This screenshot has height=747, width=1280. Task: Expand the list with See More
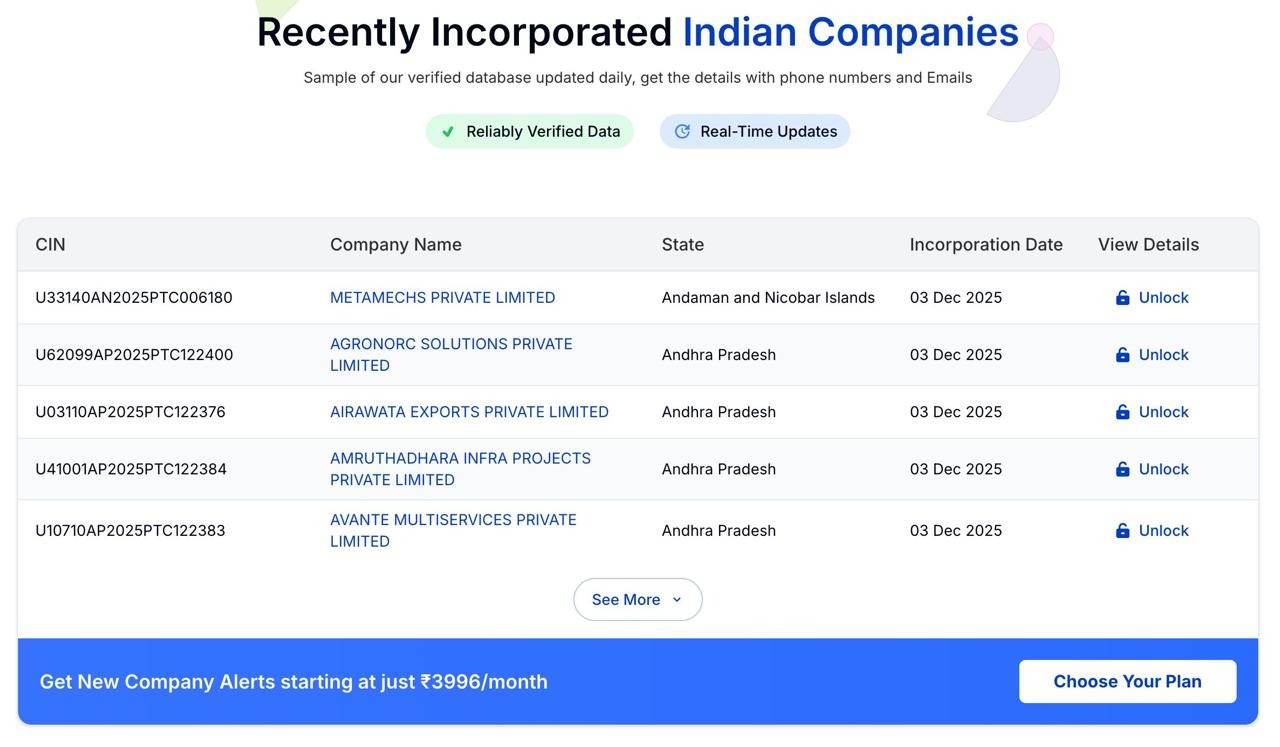pos(626,600)
